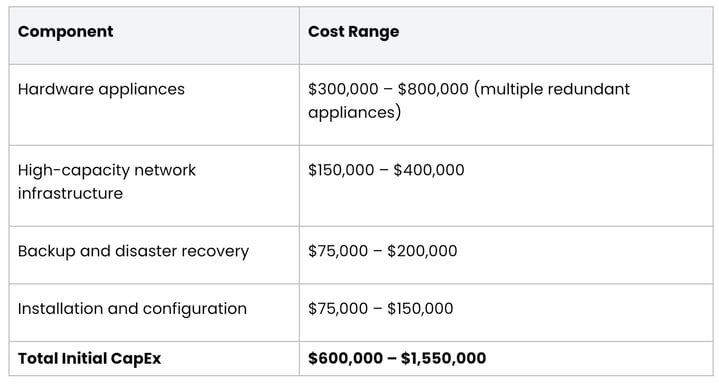Screen dimensions: 719x384
Task: Click the $200,000 figure in the backup row
Action: pos(422,251)
